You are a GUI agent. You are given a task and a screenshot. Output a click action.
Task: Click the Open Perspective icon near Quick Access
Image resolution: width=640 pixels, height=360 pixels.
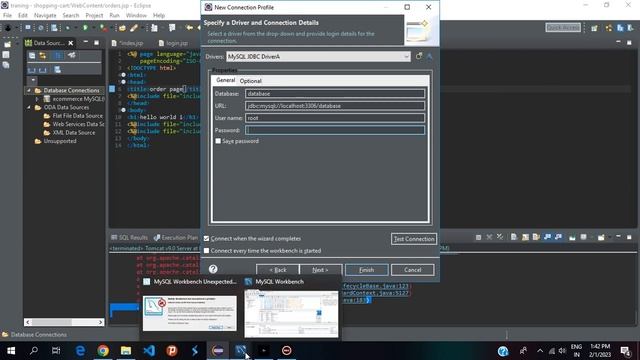[594, 28]
